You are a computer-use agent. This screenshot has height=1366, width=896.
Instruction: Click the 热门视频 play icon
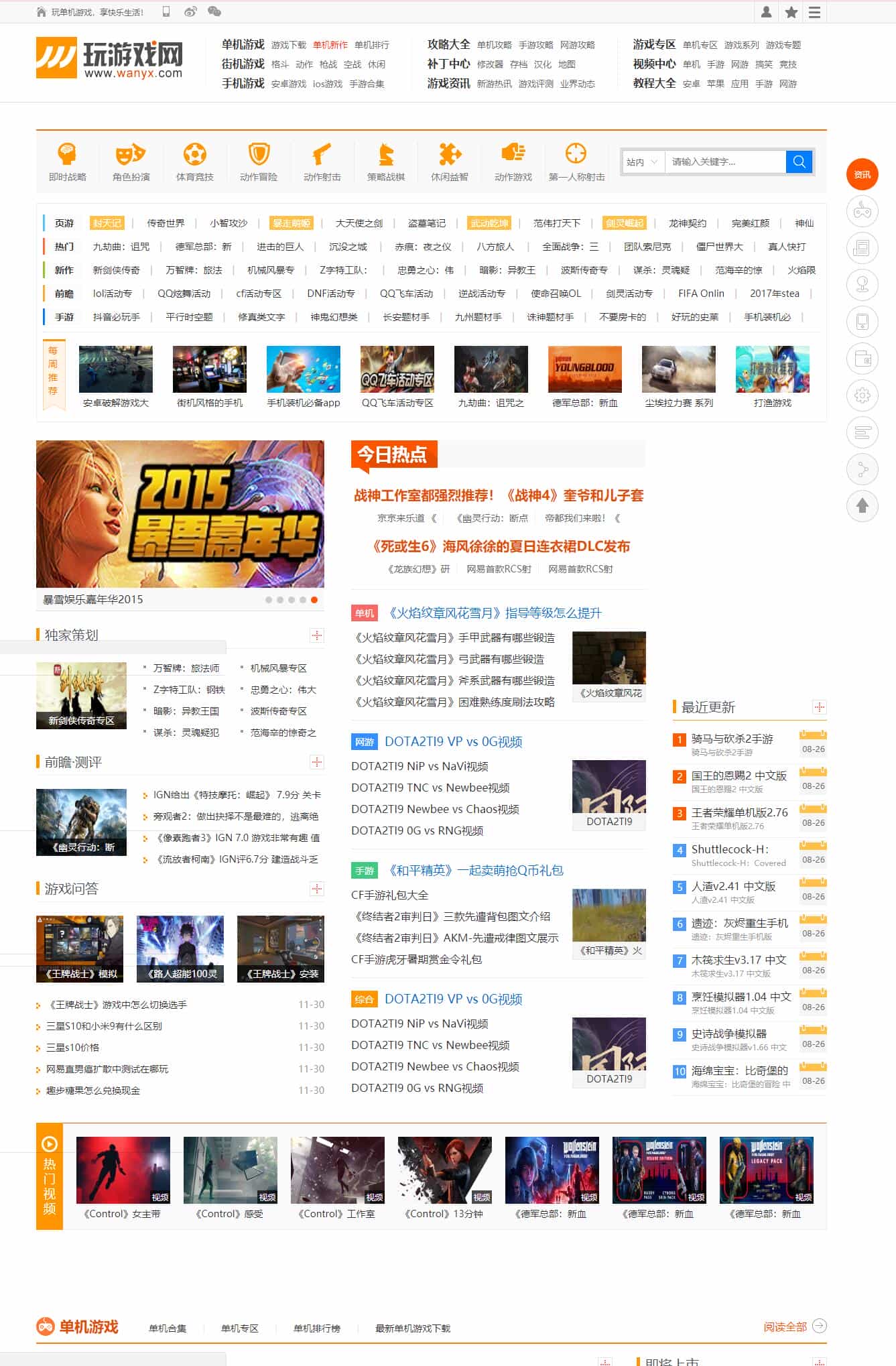click(x=50, y=1143)
